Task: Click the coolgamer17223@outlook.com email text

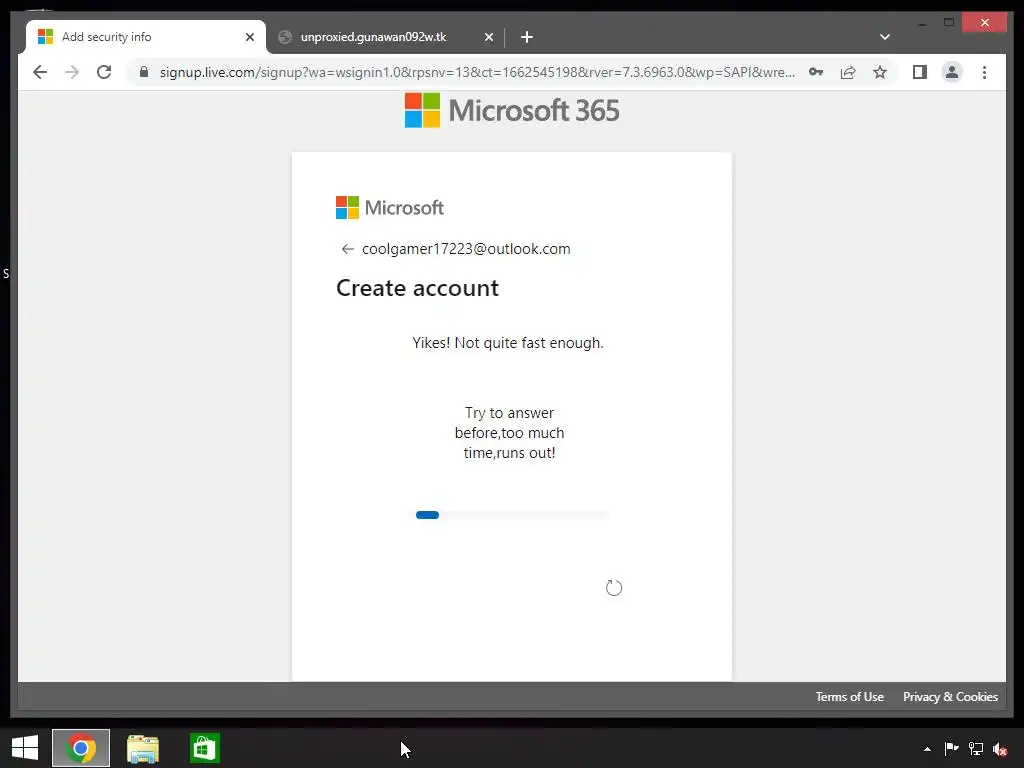Action: point(466,249)
